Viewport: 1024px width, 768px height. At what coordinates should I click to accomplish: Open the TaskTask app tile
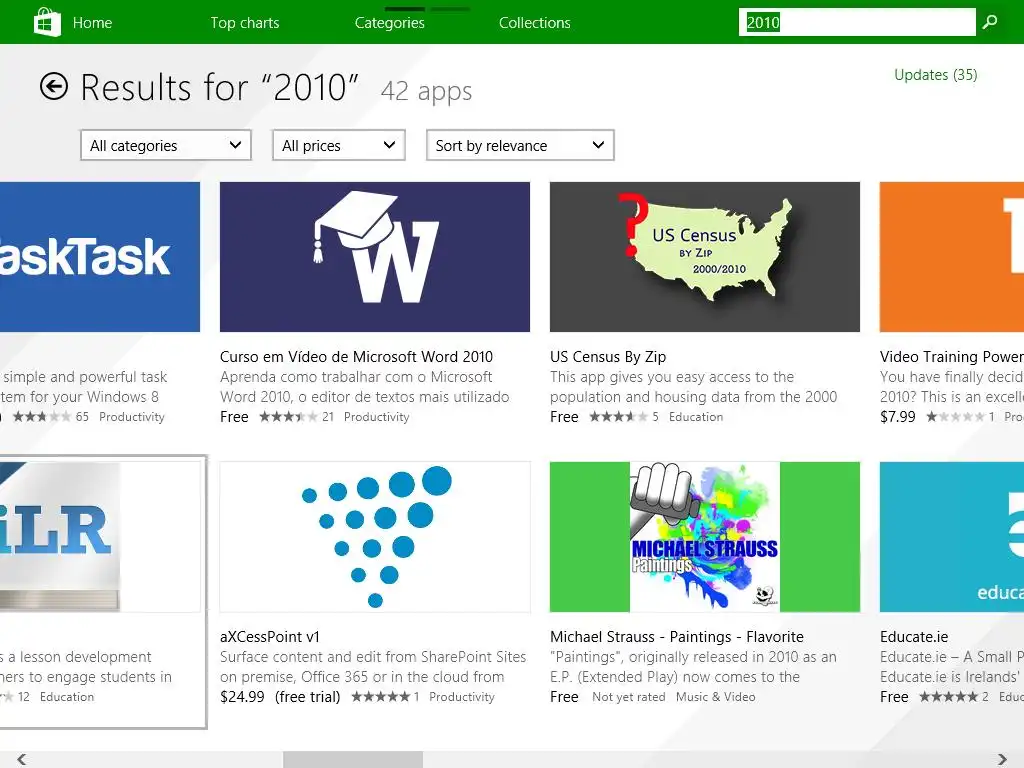pyautogui.click(x=100, y=257)
